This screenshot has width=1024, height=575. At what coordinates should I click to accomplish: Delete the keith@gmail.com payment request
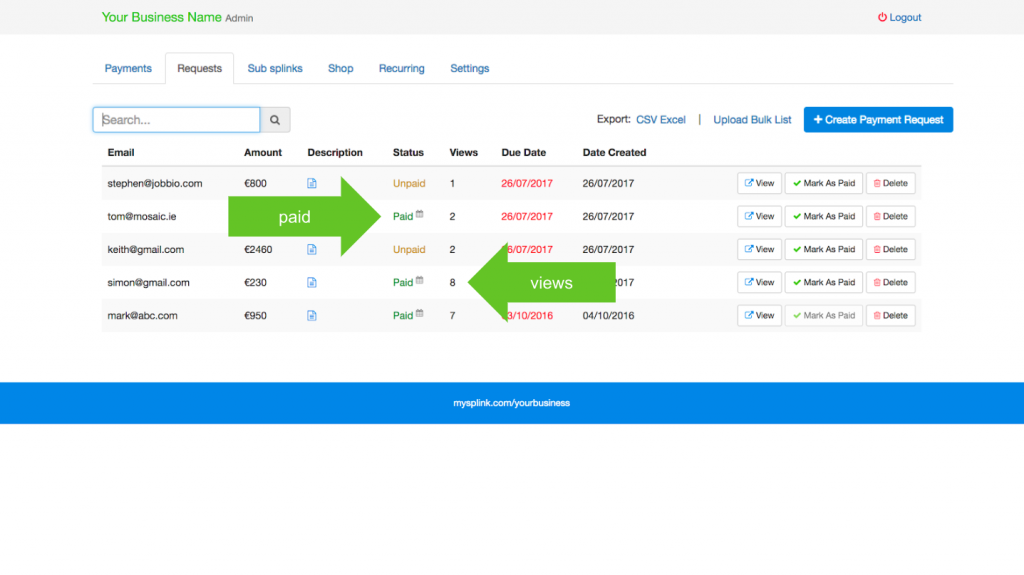[x=890, y=249]
